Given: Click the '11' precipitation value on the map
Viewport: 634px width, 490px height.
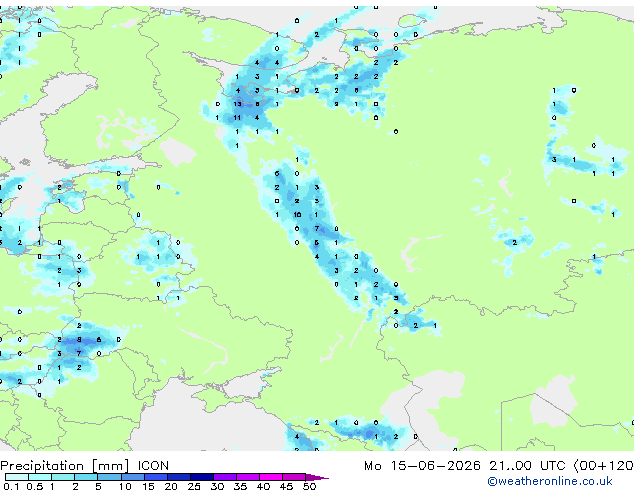Looking at the screenshot, I should click(x=237, y=118).
